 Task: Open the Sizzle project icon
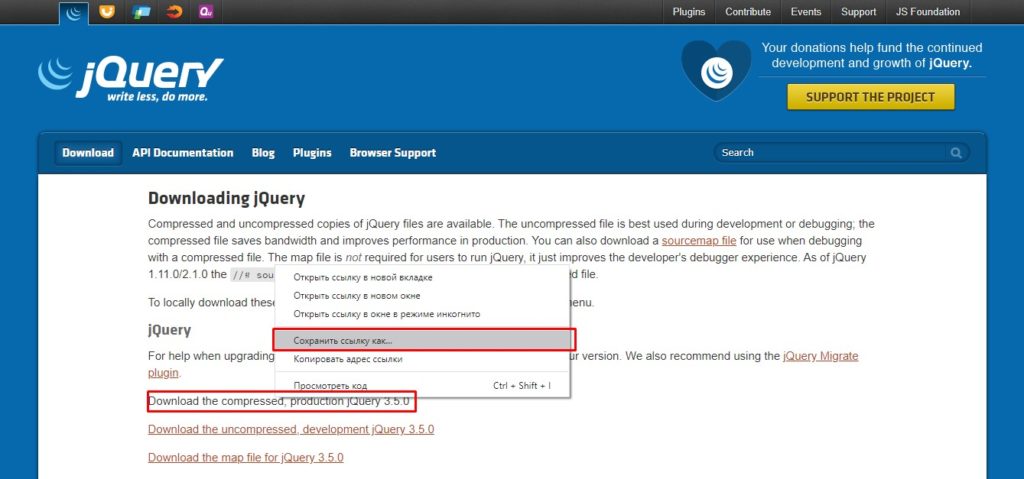174,12
